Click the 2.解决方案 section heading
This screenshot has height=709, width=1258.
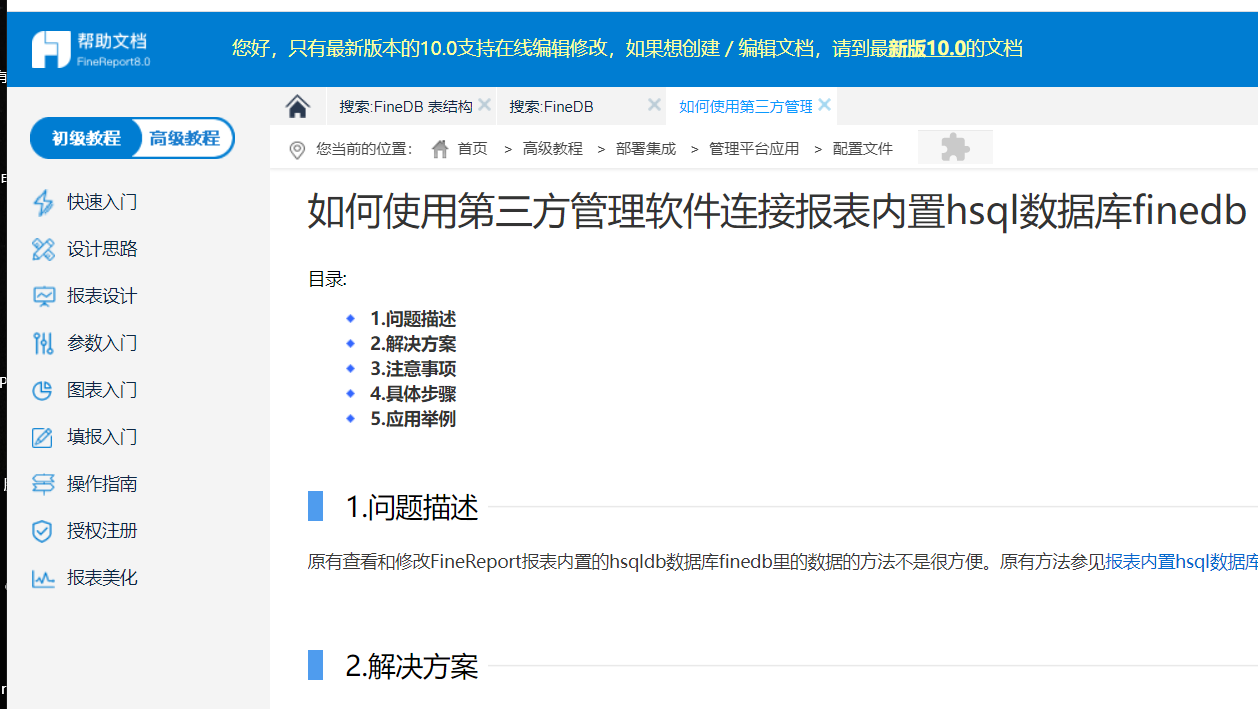(x=412, y=666)
